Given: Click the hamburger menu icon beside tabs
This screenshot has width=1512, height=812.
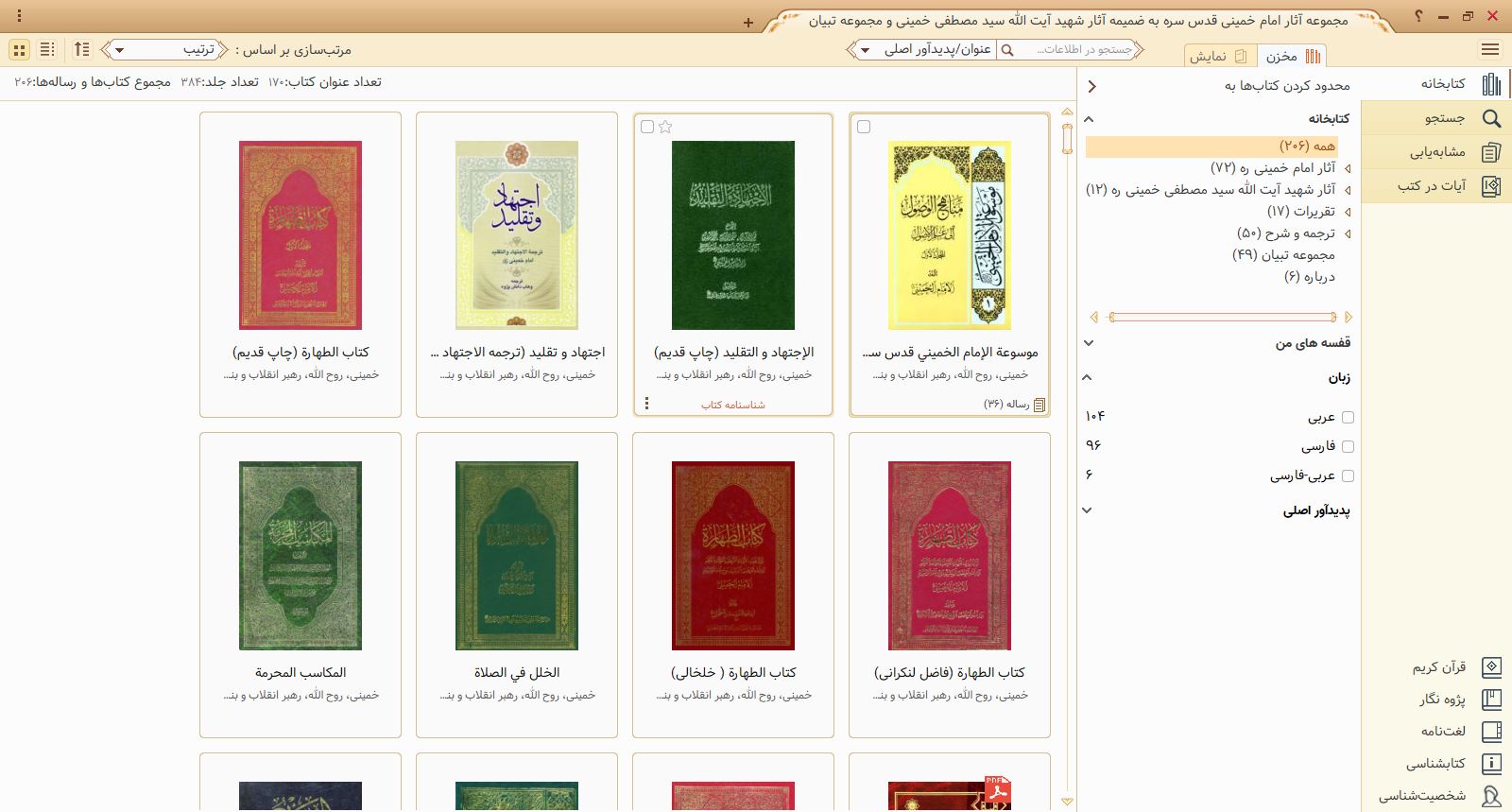Looking at the screenshot, I should click(x=1490, y=50).
